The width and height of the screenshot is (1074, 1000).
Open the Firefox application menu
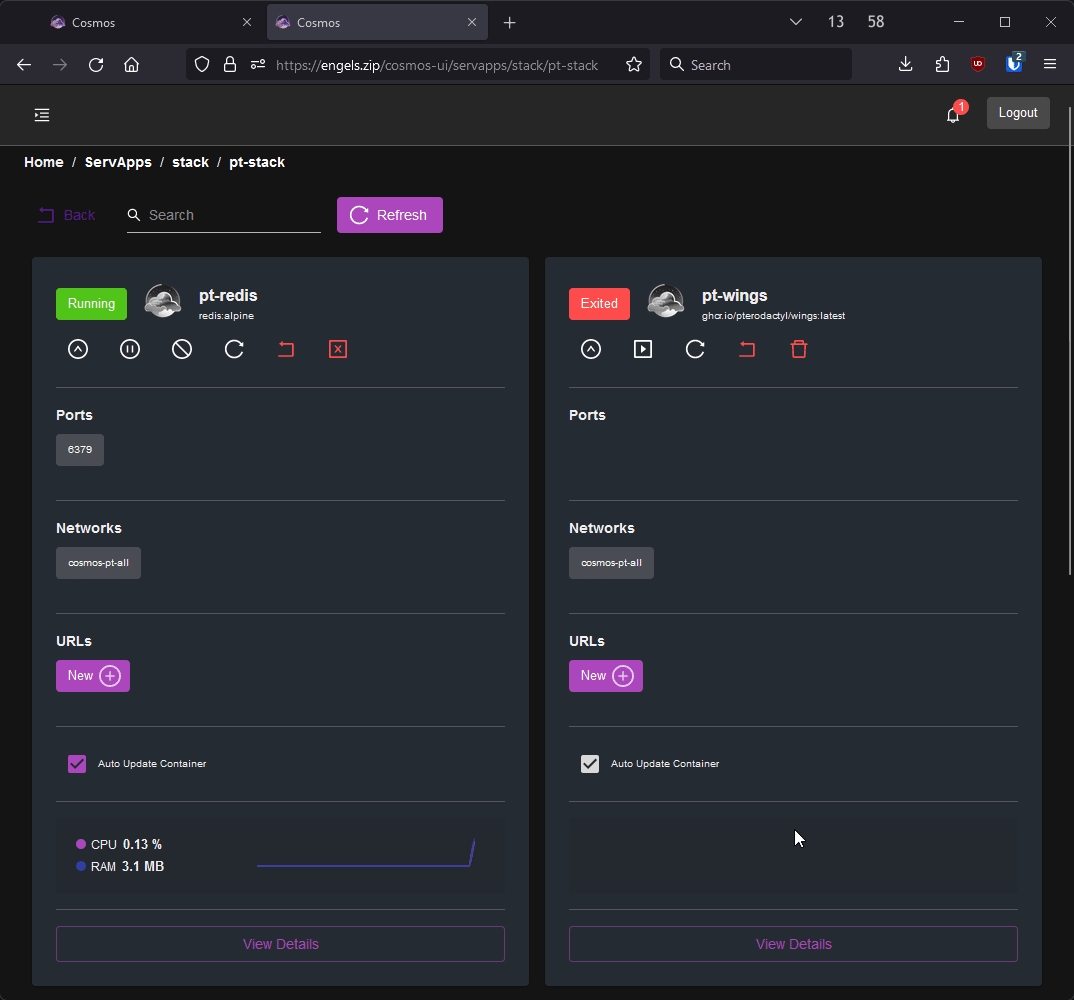[1050, 64]
